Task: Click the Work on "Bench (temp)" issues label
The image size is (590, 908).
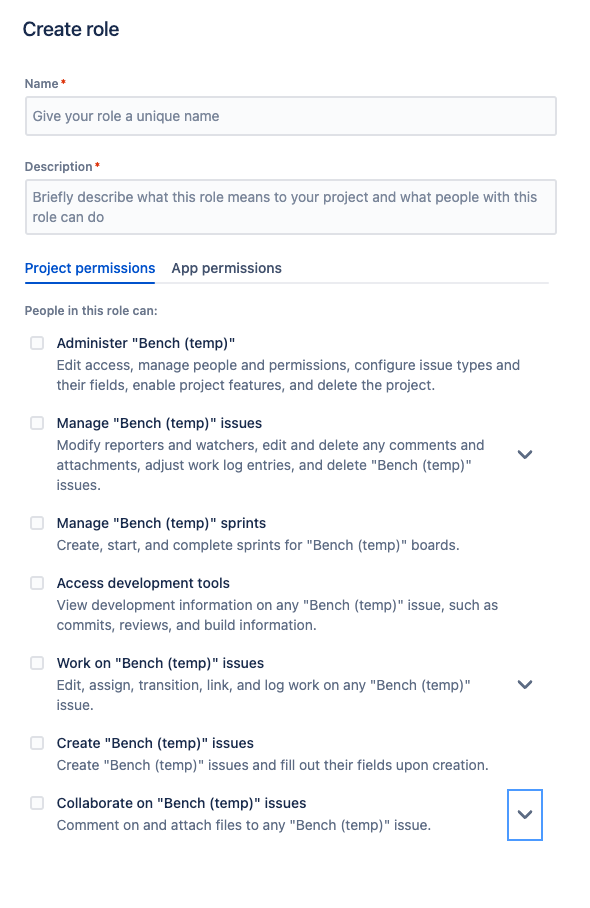Action: point(160,663)
